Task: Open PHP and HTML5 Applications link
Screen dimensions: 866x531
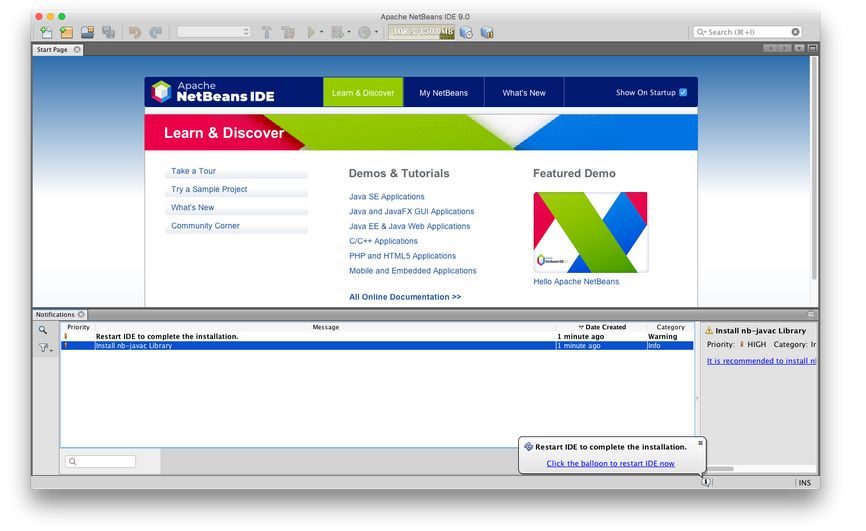Action: coord(402,256)
